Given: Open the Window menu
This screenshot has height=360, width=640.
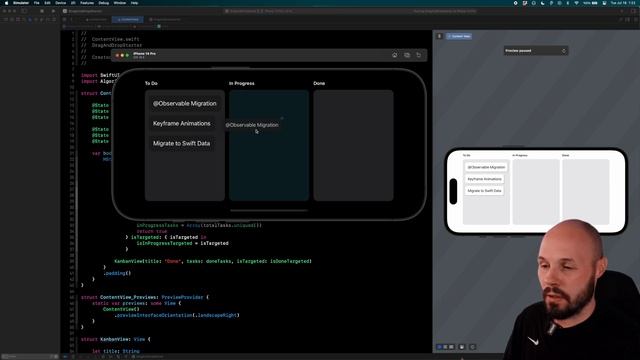Looking at the screenshot, I should tap(120, 3).
